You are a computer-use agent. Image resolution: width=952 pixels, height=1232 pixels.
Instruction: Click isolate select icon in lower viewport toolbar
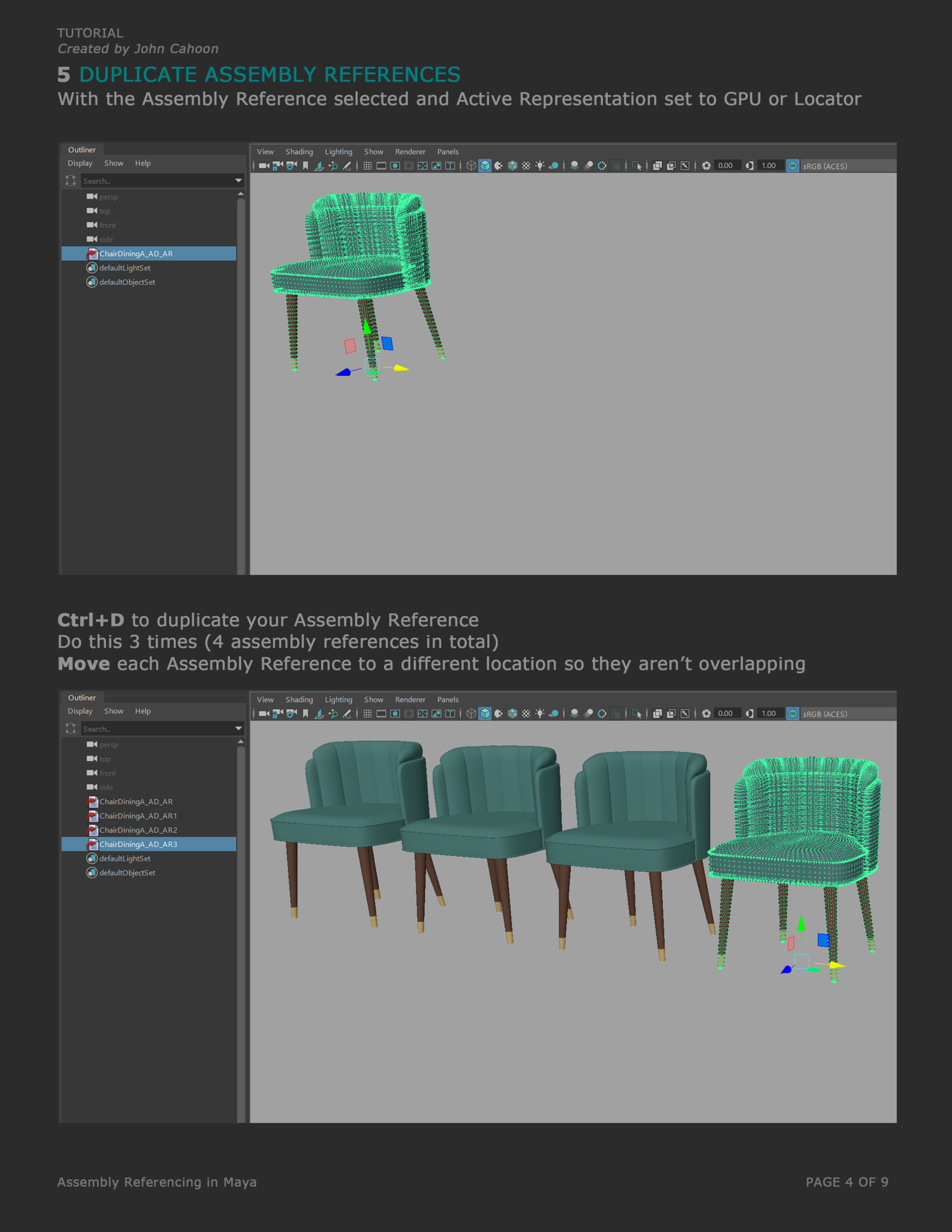point(637,714)
